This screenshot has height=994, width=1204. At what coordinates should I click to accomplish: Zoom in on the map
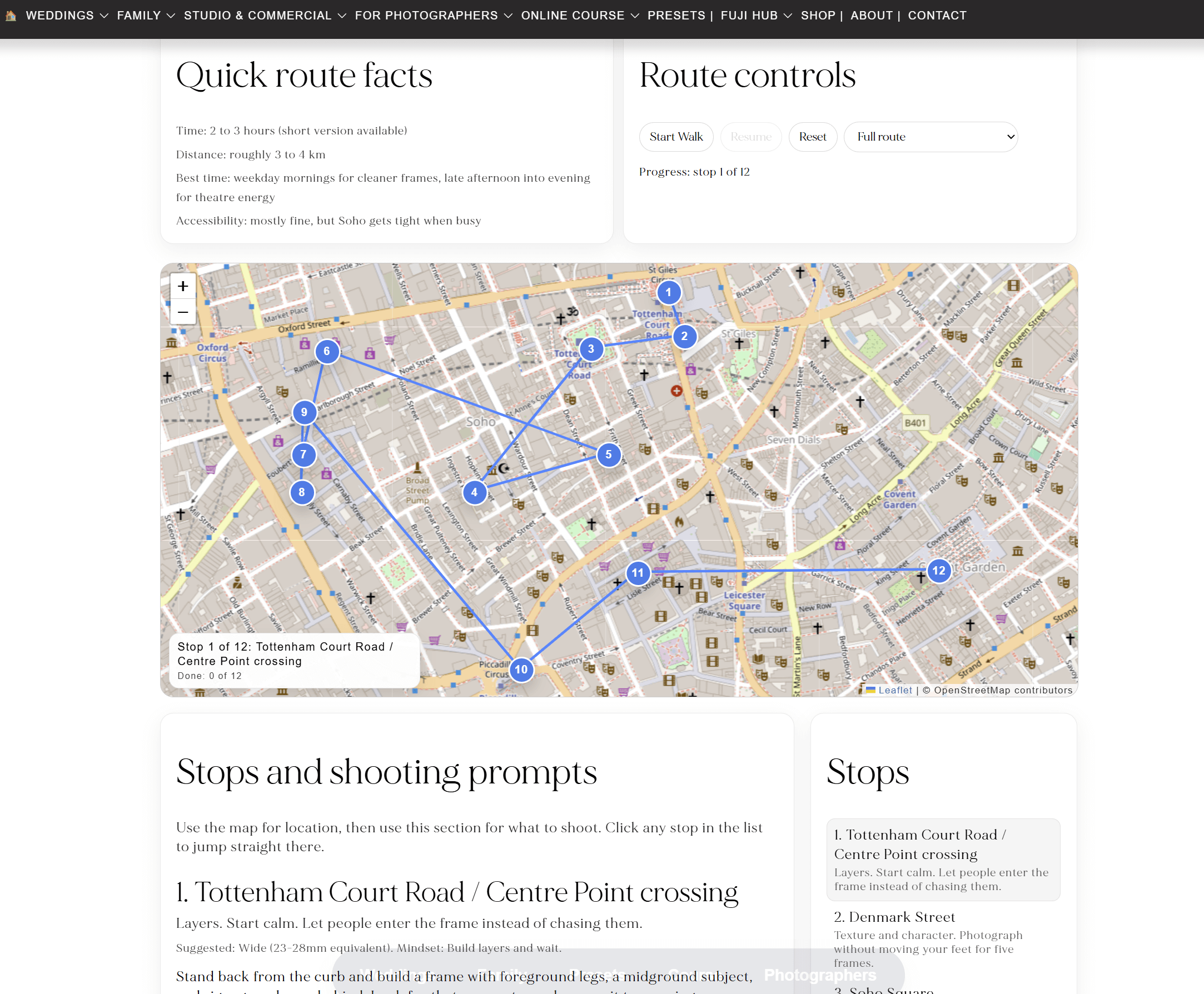pyautogui.click(x=183, y=286)
